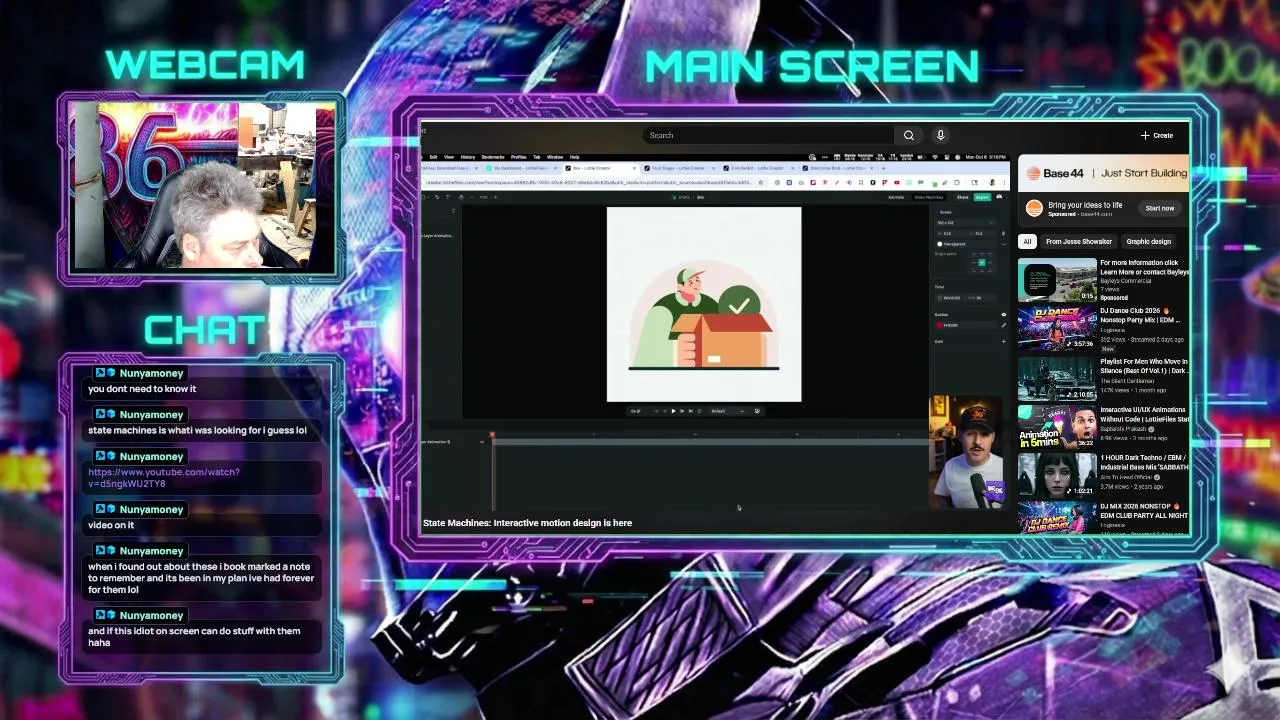Viewport: 1280px width, 720px height.
Task: Open Playlist For Men Who Move video thumbnail
Action: click(x=1057, y=378)
